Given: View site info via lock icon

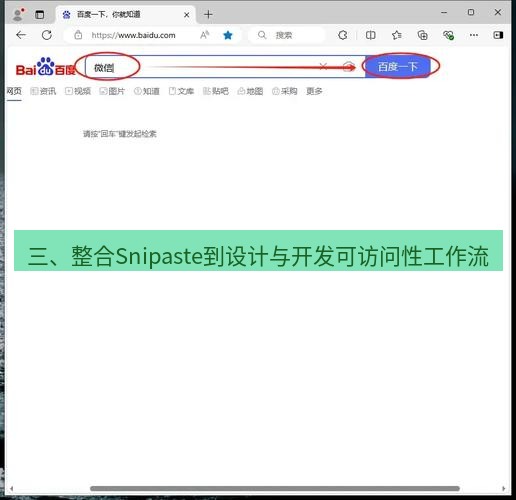Looking at the screenshot, I should 78,35.
